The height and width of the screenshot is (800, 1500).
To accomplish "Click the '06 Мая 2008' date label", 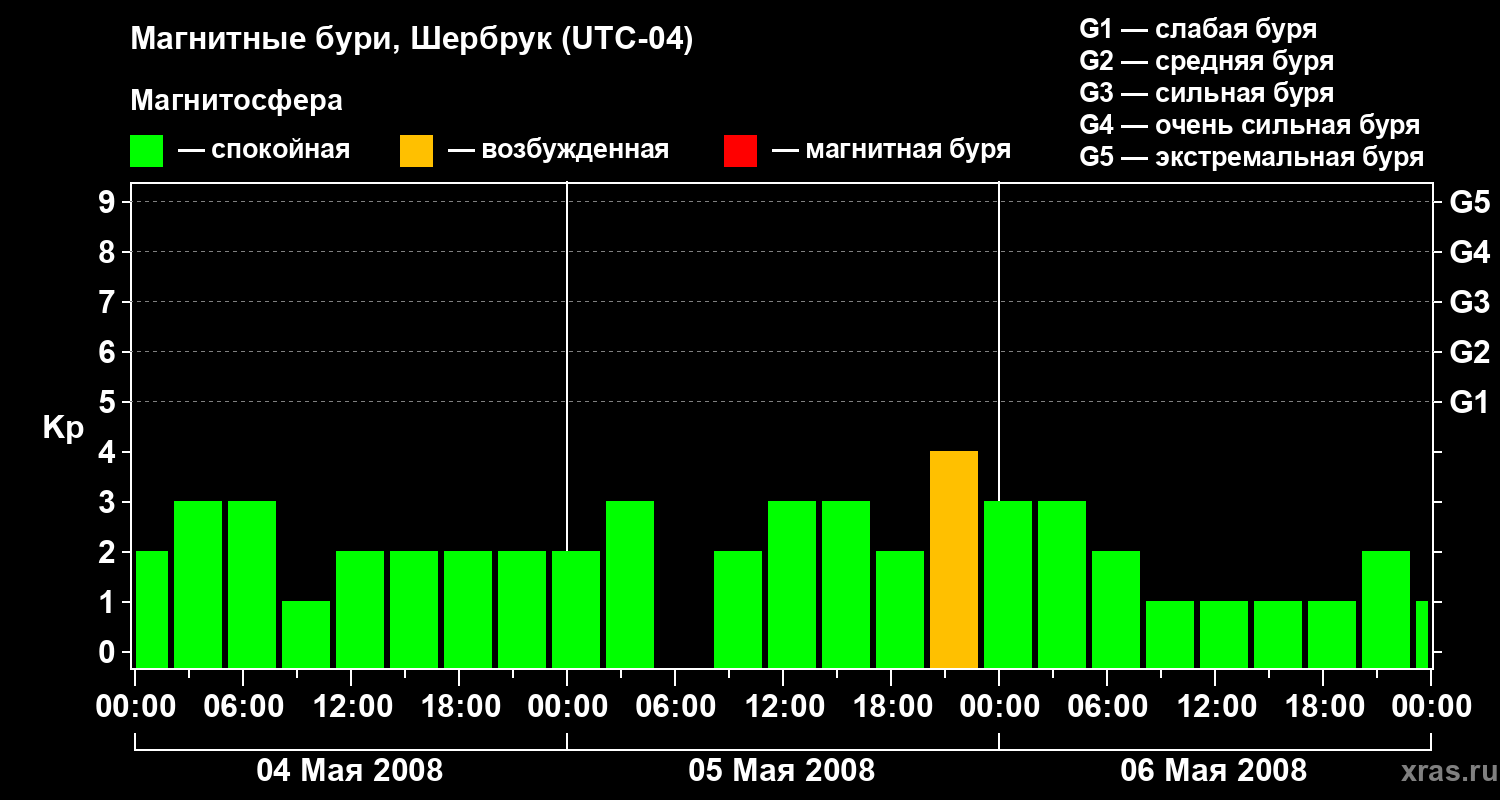I will pyautogui.click(x=1214, y=771).
